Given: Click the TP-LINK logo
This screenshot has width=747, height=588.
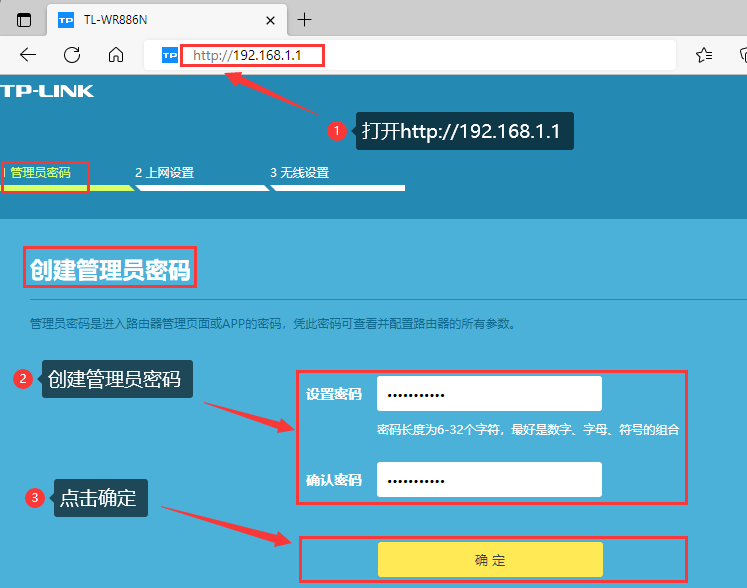Looking at the screenshot, I should tap(47, 91).
